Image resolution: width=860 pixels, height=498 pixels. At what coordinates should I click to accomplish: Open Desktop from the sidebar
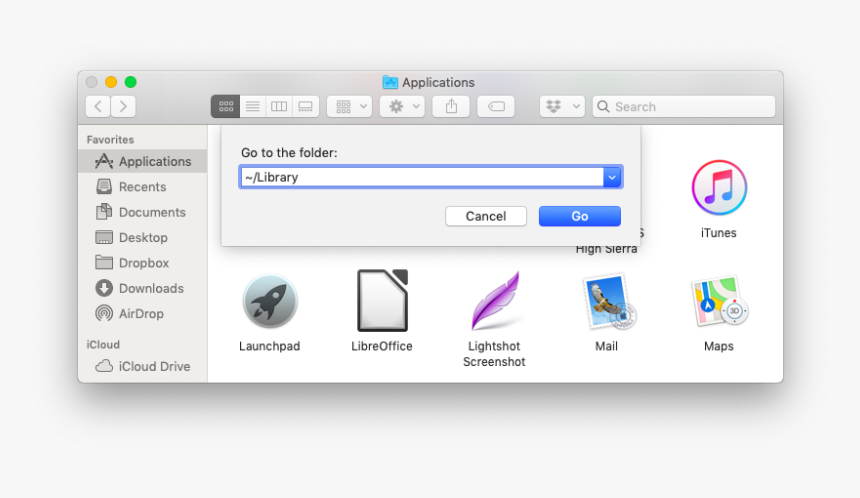143,237
